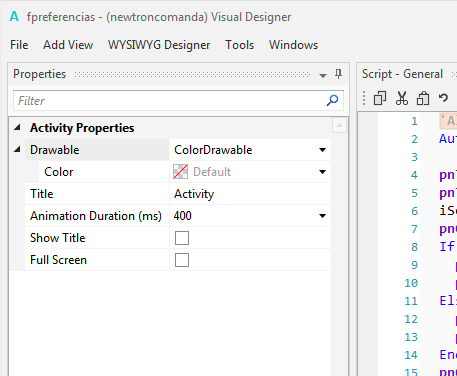Open the WYSIWYG Designer menu
The width and height of the screenshot is (457, 376).
point(159,45)
